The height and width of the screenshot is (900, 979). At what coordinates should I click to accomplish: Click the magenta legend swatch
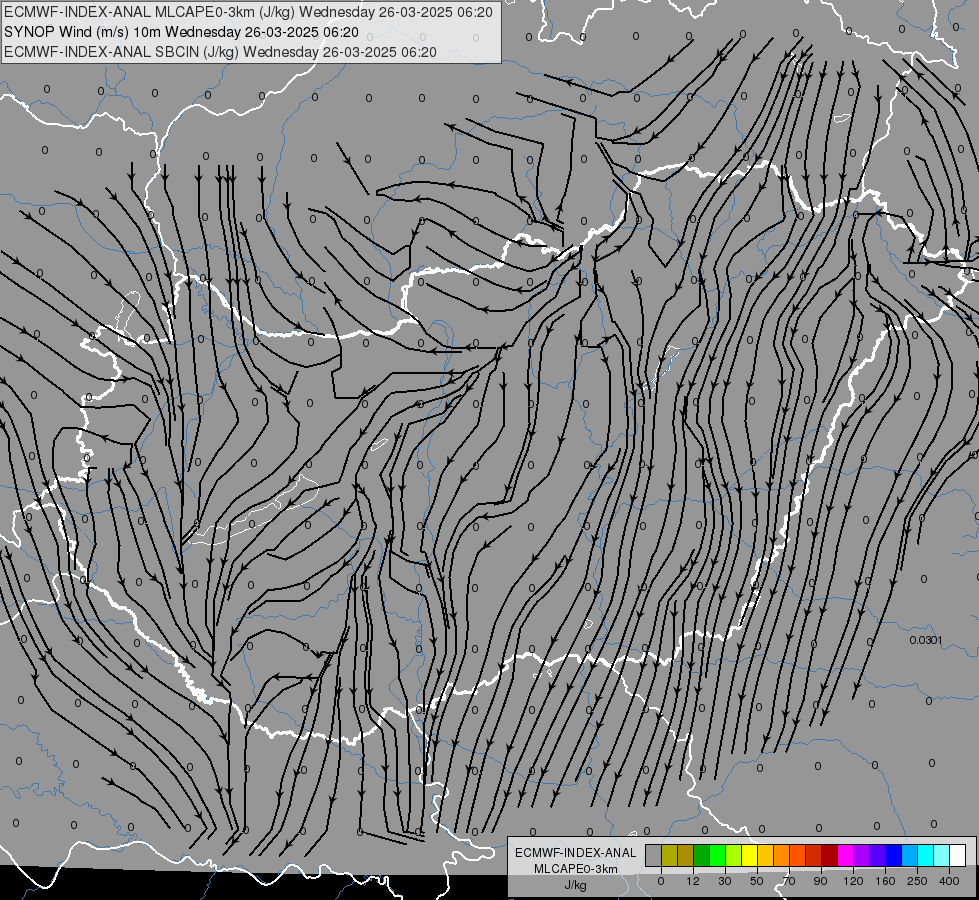846,855
